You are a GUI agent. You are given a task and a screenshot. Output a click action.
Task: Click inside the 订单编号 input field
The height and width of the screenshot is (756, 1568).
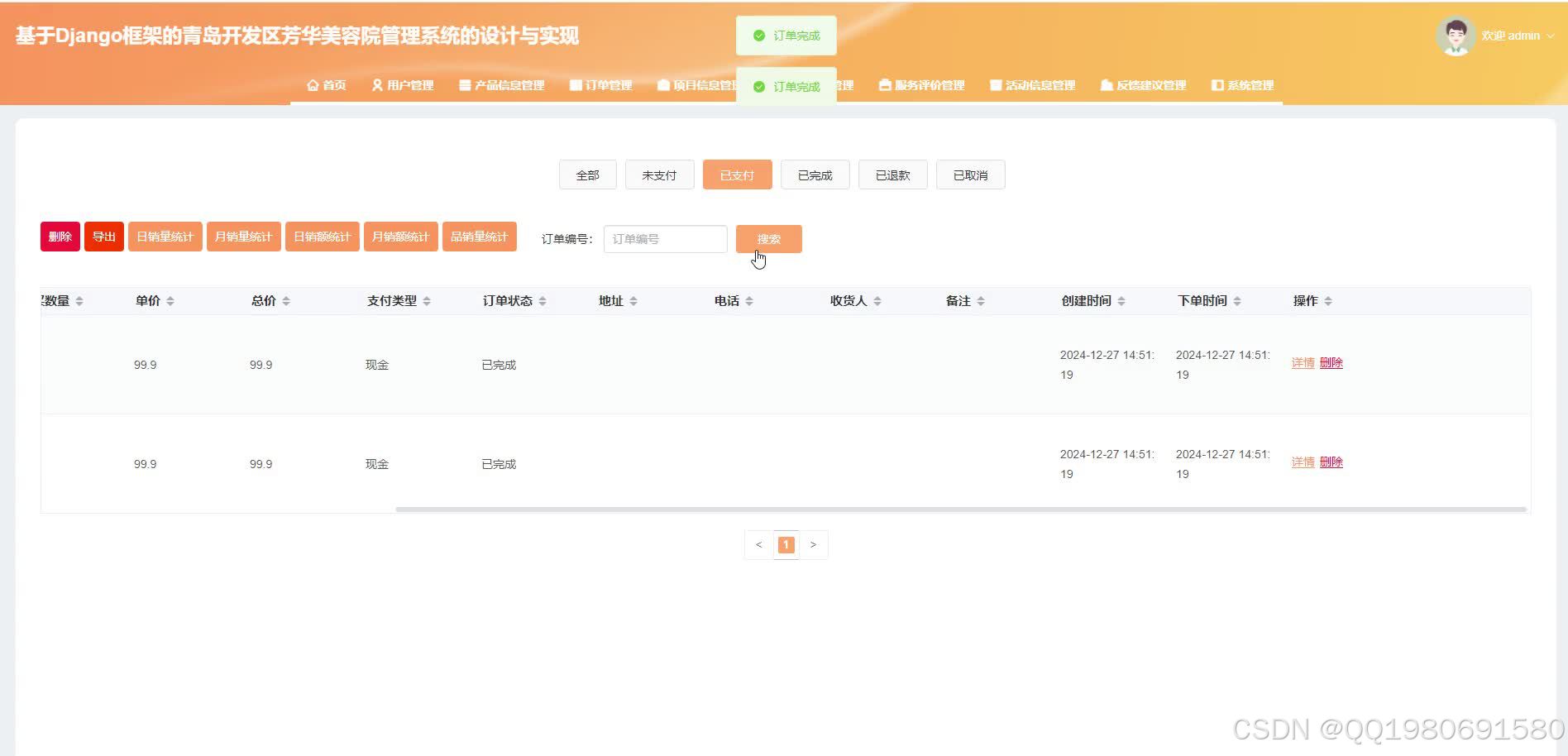point(665,239)
